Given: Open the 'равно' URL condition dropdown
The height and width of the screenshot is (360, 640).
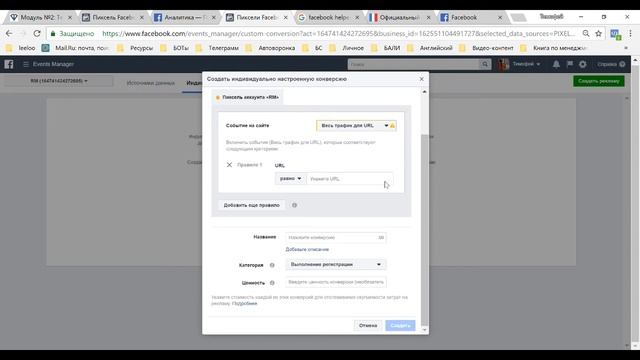Looking at the screenshot, I should coord(290,178).
